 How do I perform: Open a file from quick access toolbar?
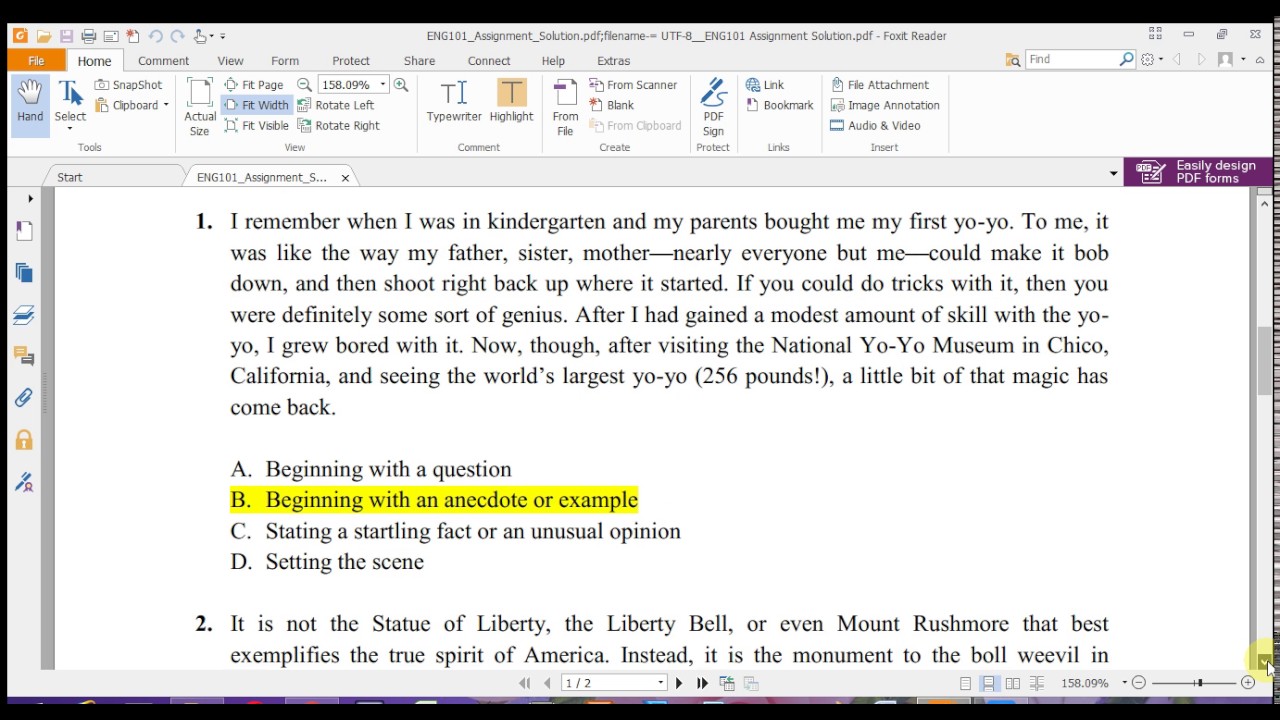(x=43, y=36)
